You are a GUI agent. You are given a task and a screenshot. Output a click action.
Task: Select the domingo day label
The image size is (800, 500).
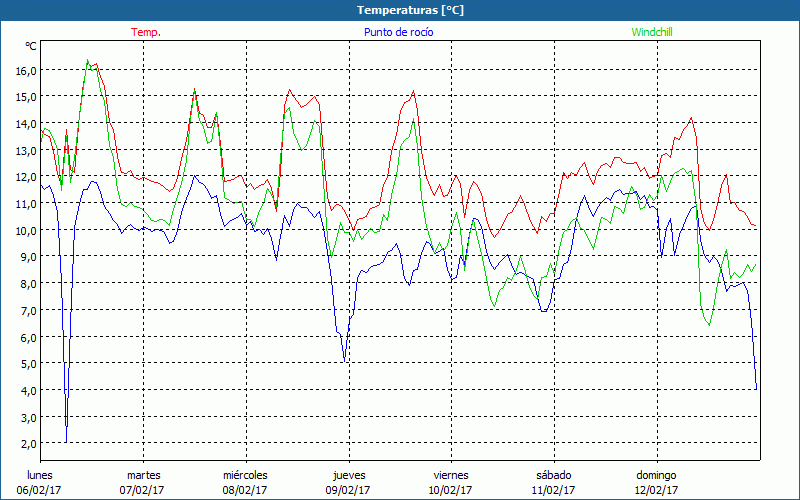656,474
